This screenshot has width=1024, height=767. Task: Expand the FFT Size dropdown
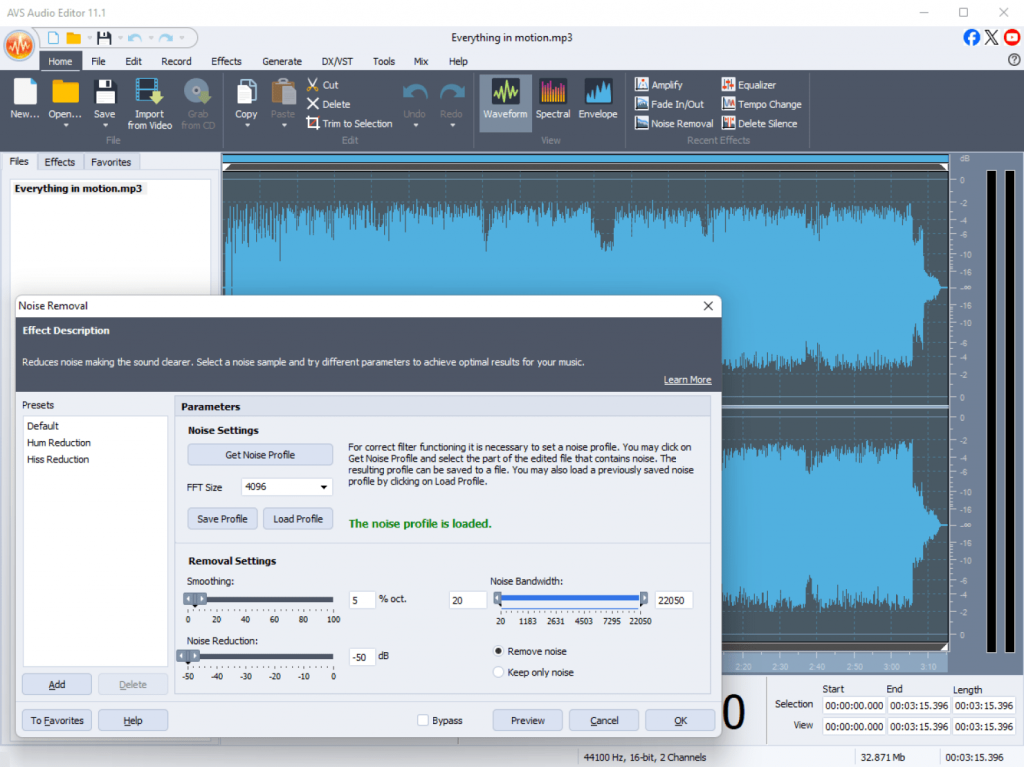[x=324, y=487]
